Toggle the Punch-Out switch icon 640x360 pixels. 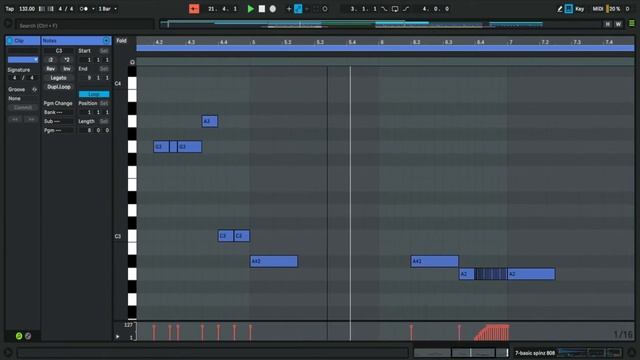(x=406, y=9)
